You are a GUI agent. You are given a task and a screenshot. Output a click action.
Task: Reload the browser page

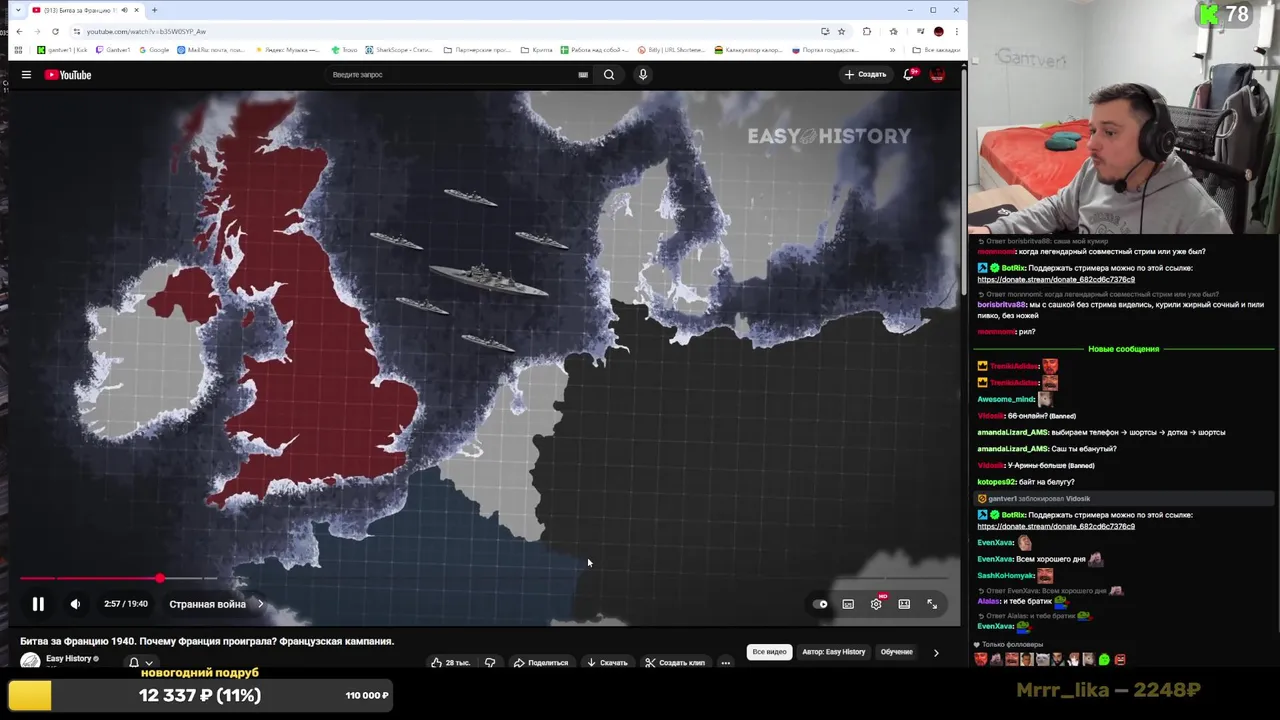(x=55, y=31)
